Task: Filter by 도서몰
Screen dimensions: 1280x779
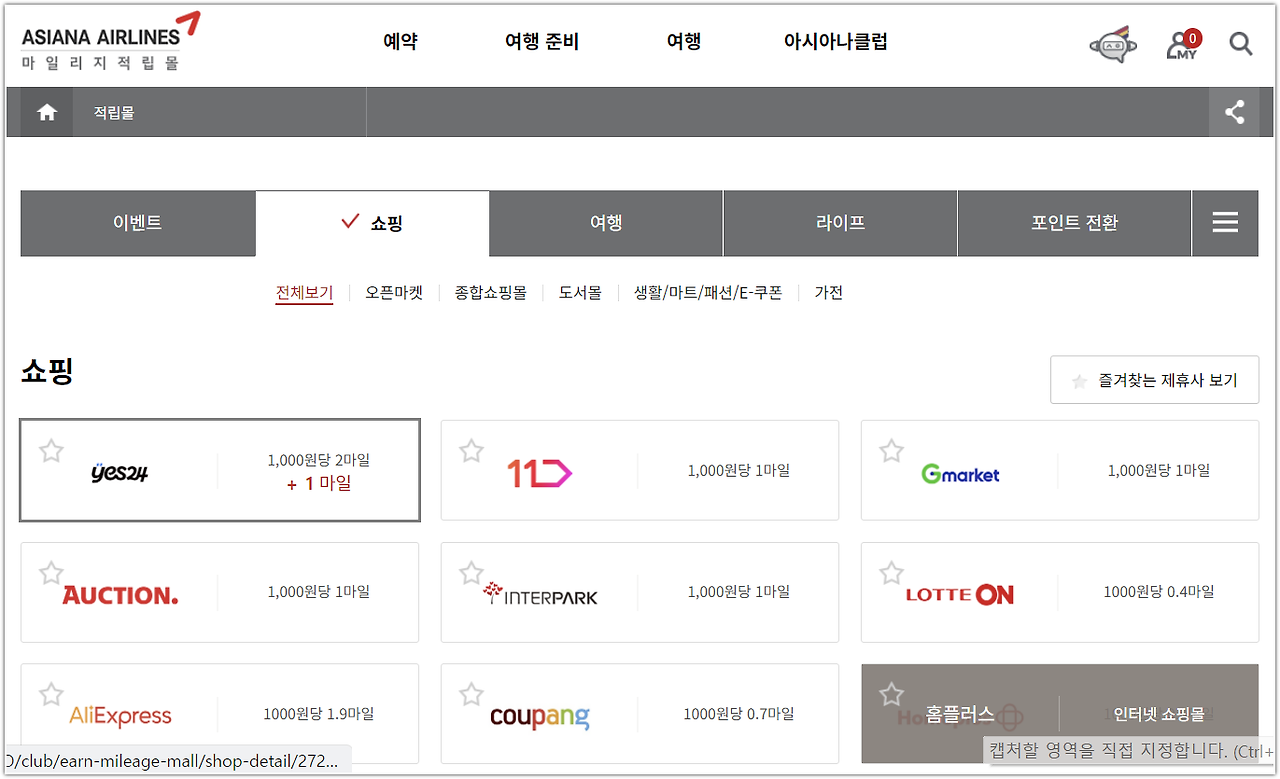Action: pos(580,293)
